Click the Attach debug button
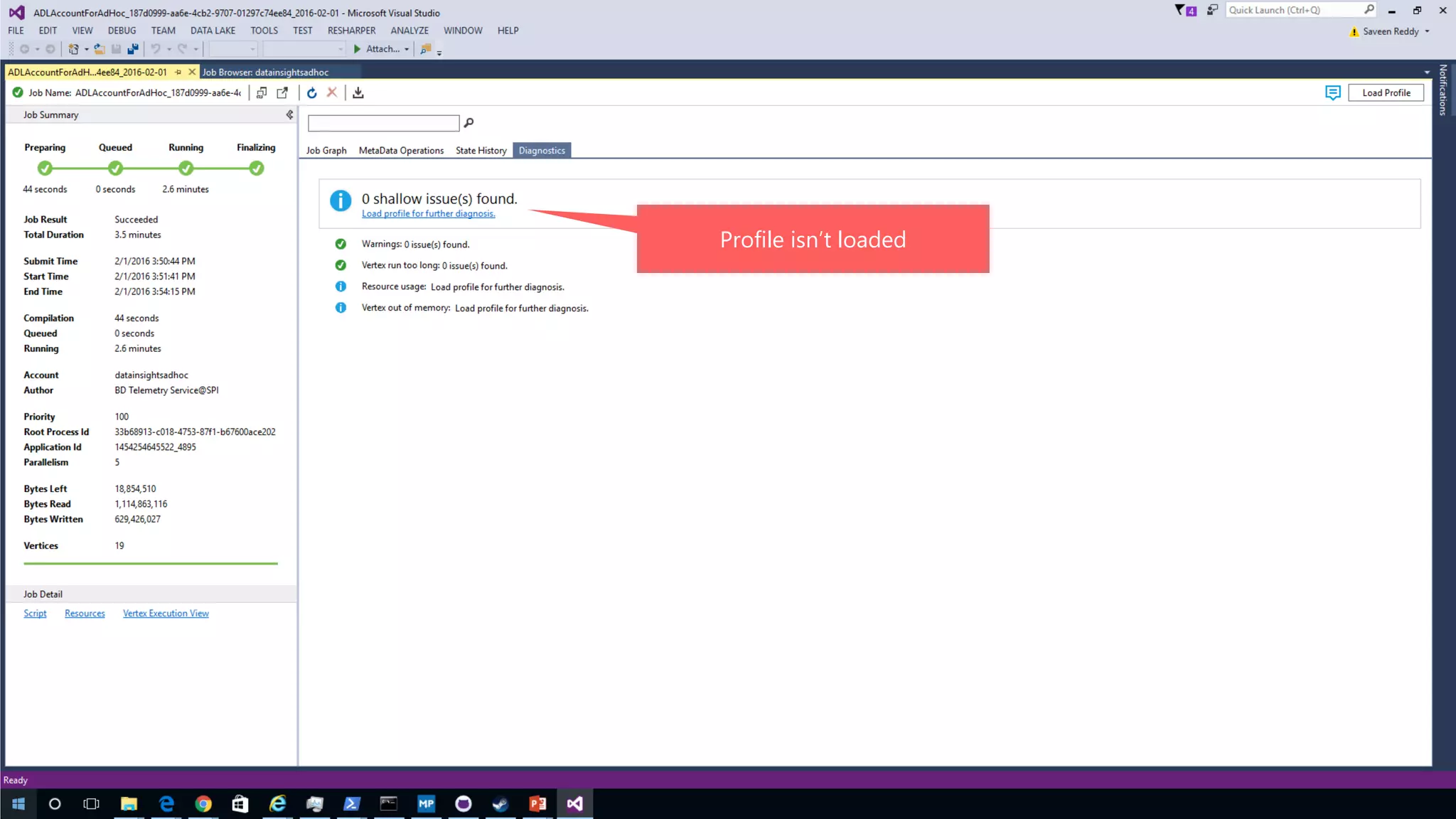The width and height of the screenshot is (1456, 819). point(376,49)
